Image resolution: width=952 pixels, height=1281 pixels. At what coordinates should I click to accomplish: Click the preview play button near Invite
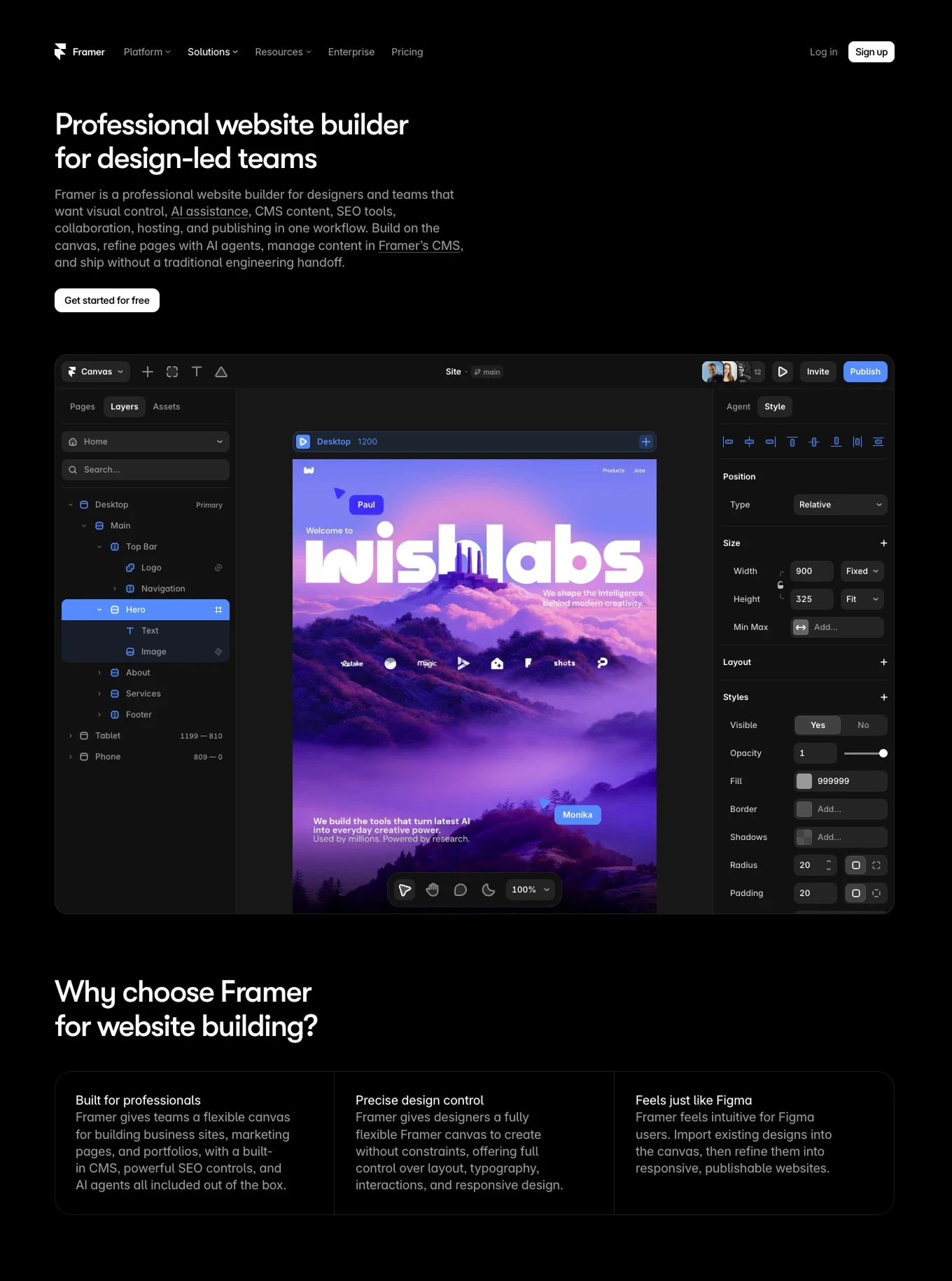click(783, 372)
